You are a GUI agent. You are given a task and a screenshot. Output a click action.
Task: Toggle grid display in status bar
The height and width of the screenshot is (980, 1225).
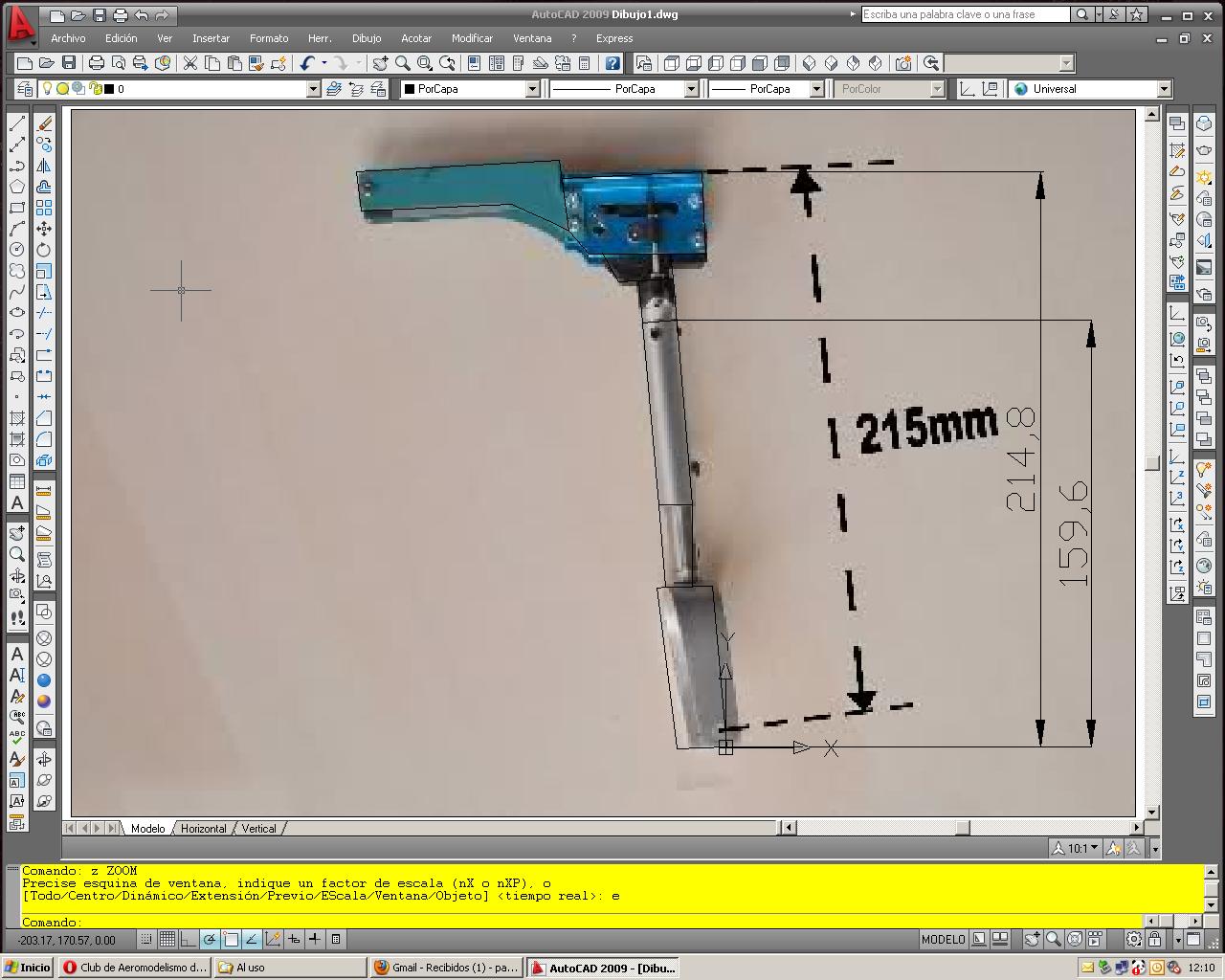coord(167,940)
